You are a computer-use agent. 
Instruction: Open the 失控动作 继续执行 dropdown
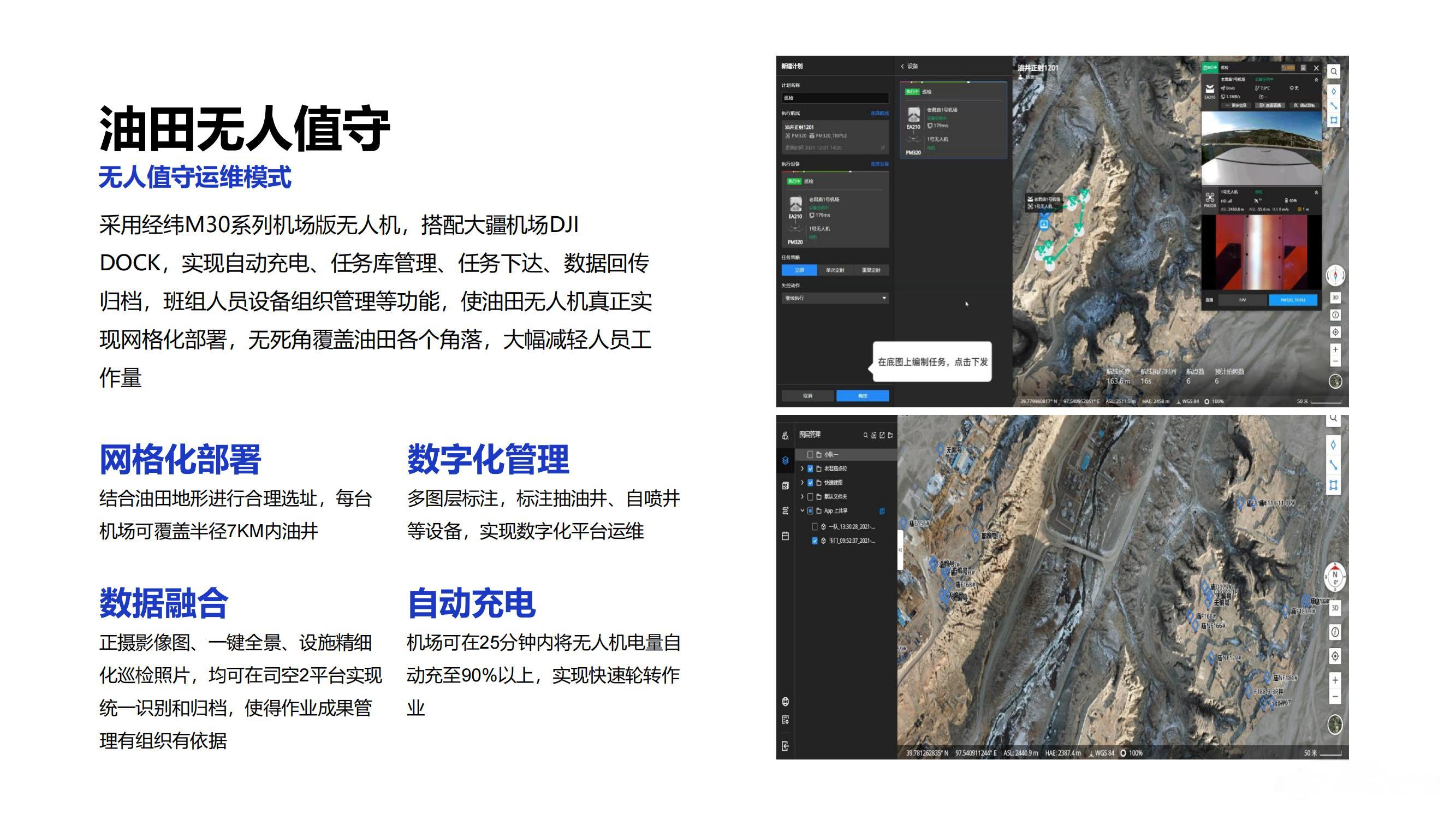coord(835,298)
